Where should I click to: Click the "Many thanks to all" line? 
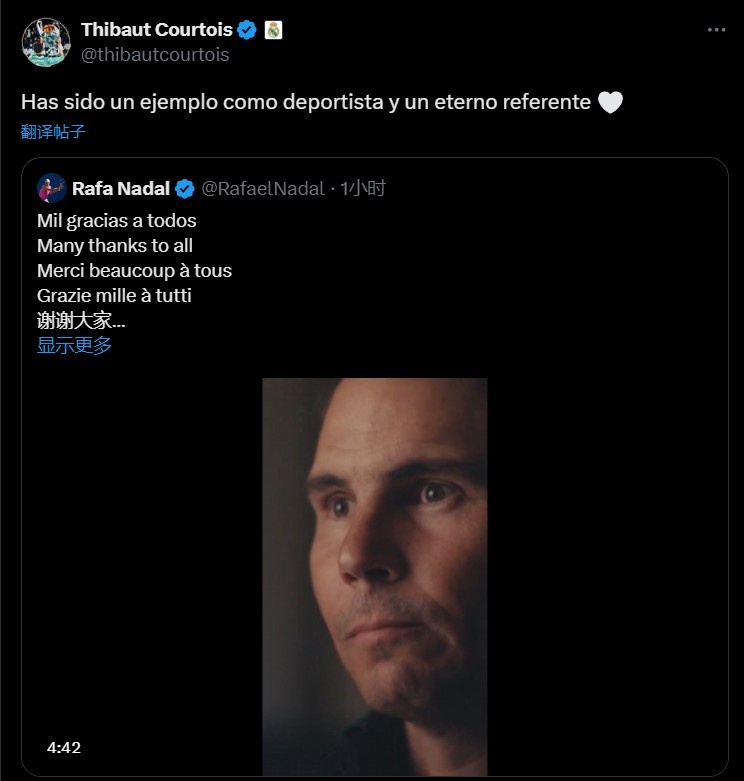click(x=115, y=246)
